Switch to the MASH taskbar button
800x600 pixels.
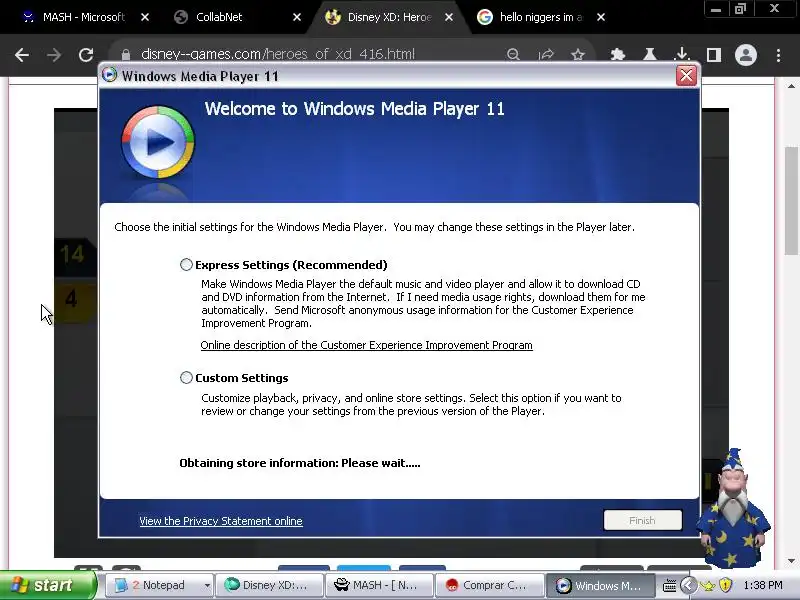pyautogui.click(x=379, y=585)
